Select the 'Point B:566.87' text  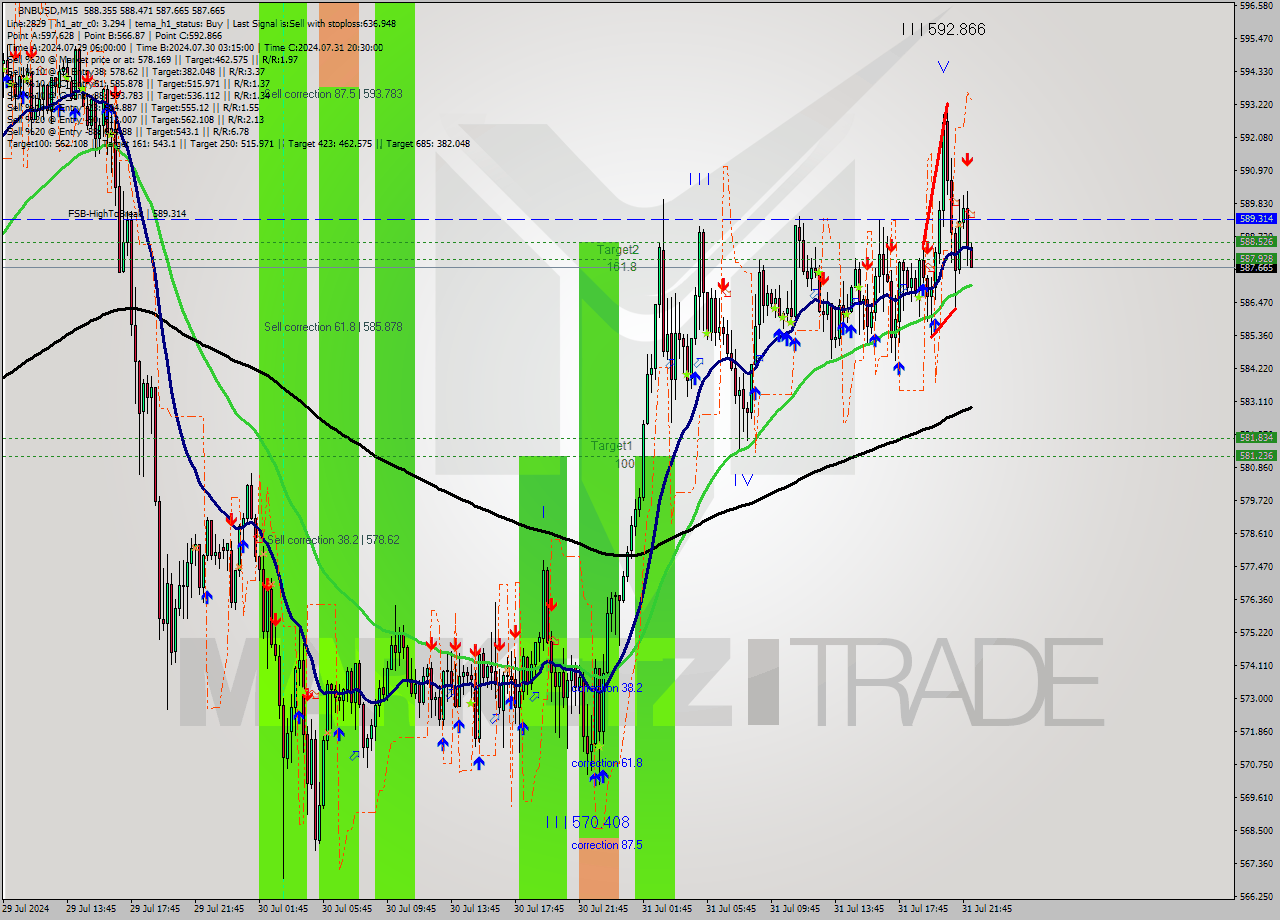114,35
